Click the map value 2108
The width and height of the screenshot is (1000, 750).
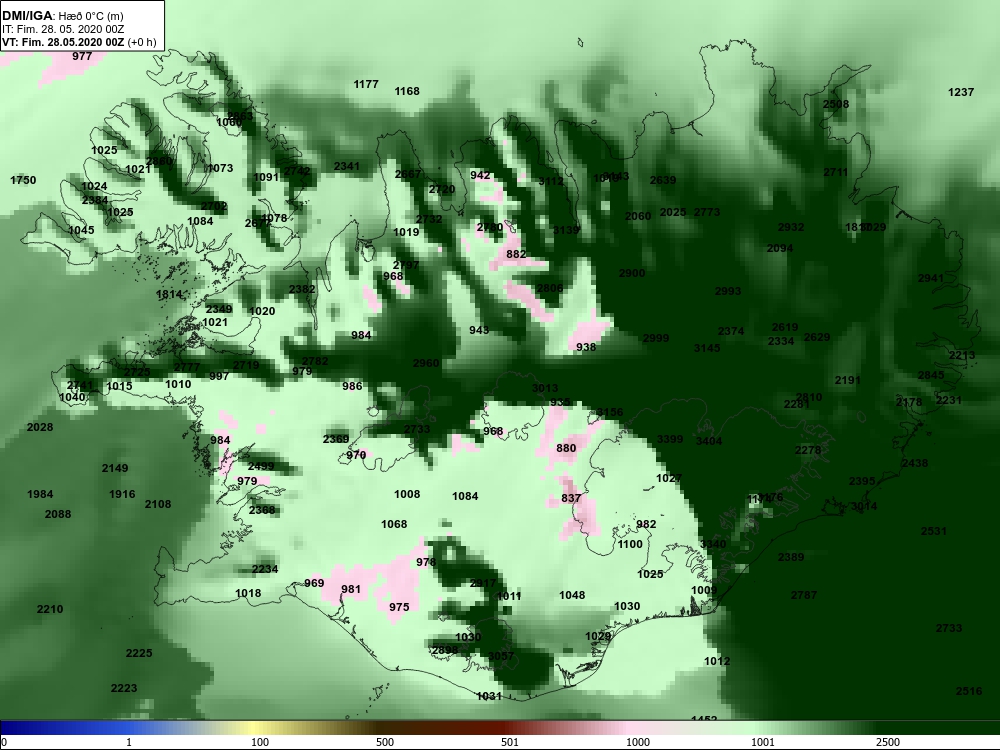pos(158,504)
